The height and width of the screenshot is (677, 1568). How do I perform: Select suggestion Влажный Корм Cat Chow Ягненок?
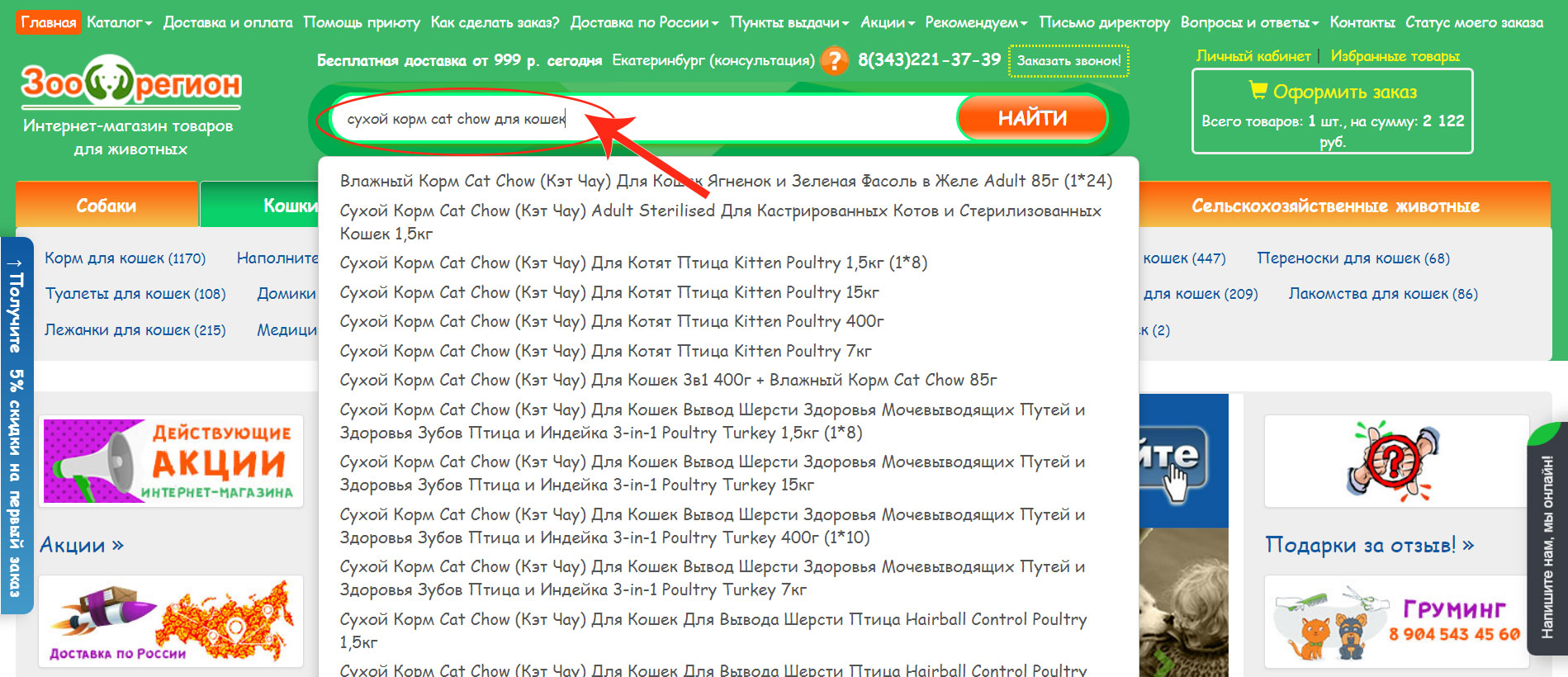click(x=726, y=181)
